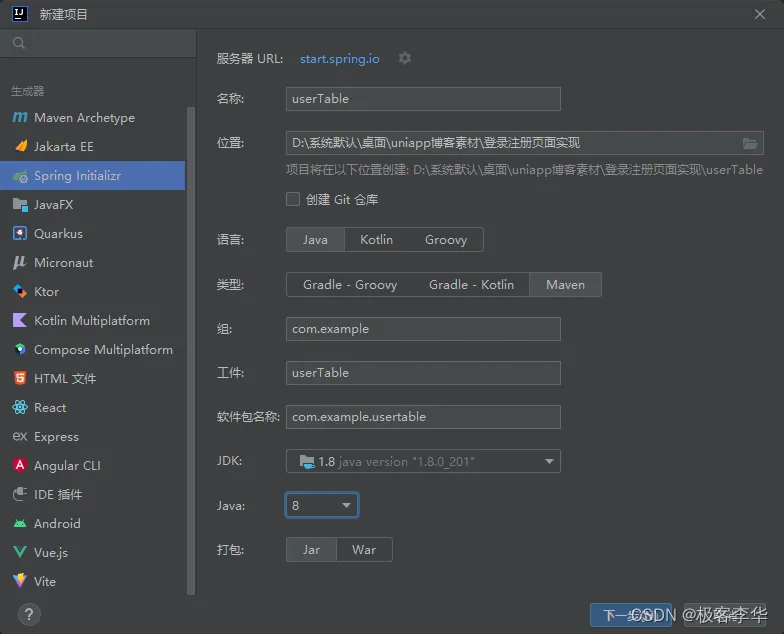
Task: Click the Android robot icon
Action: [x=20, y=524]
